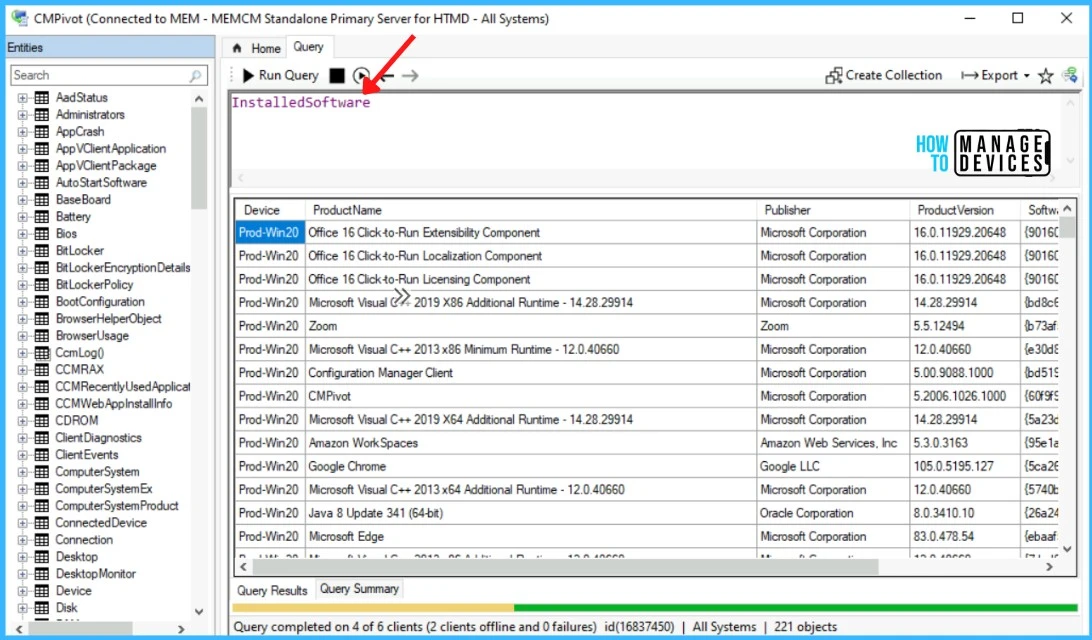
Task: Click the table icon beside Device
Action: click(x=42, y=591)
